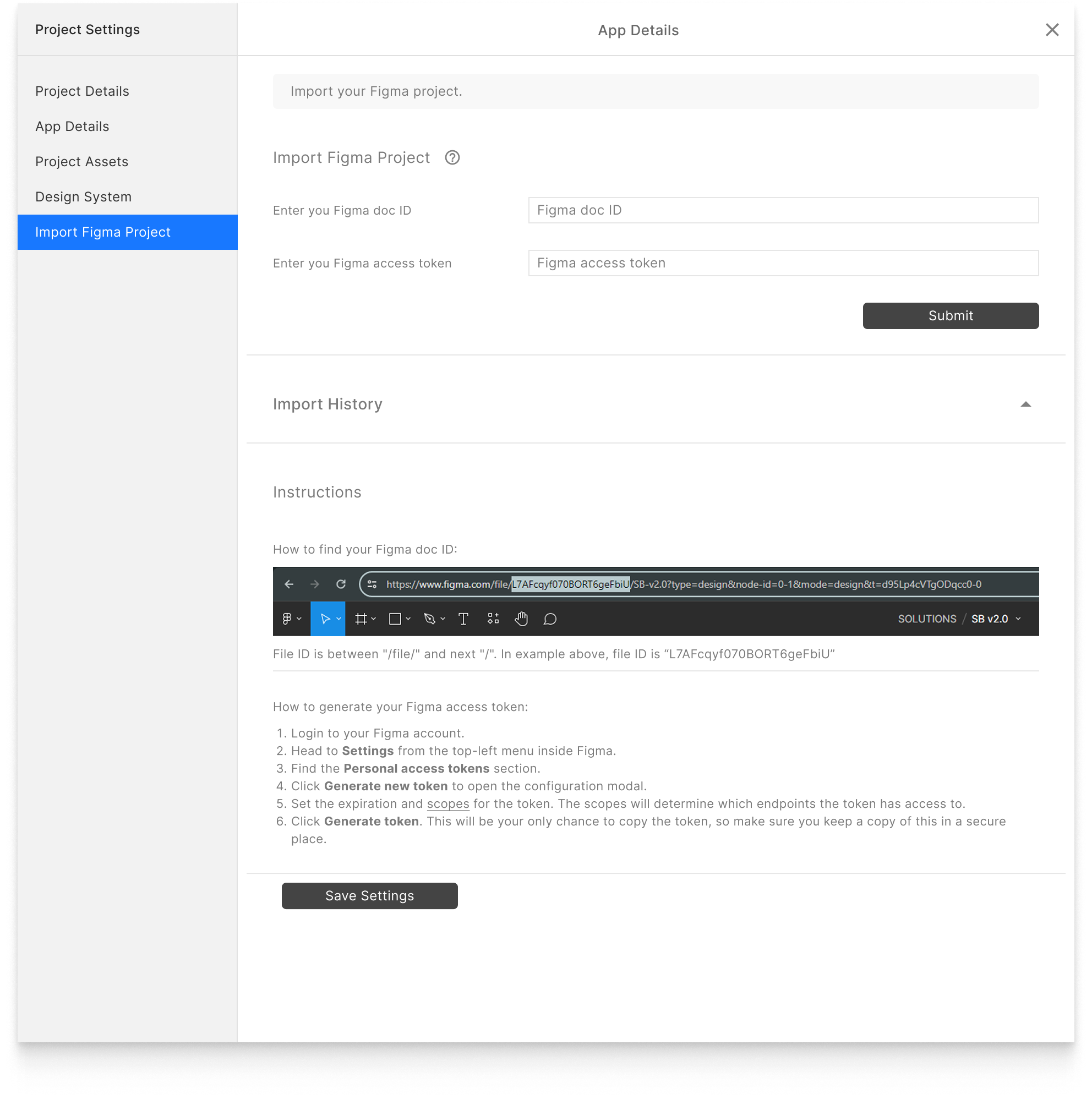Click the browser reload icon in the screenshot
This screenshot has width=1092, height=1105.
(341, 584)
